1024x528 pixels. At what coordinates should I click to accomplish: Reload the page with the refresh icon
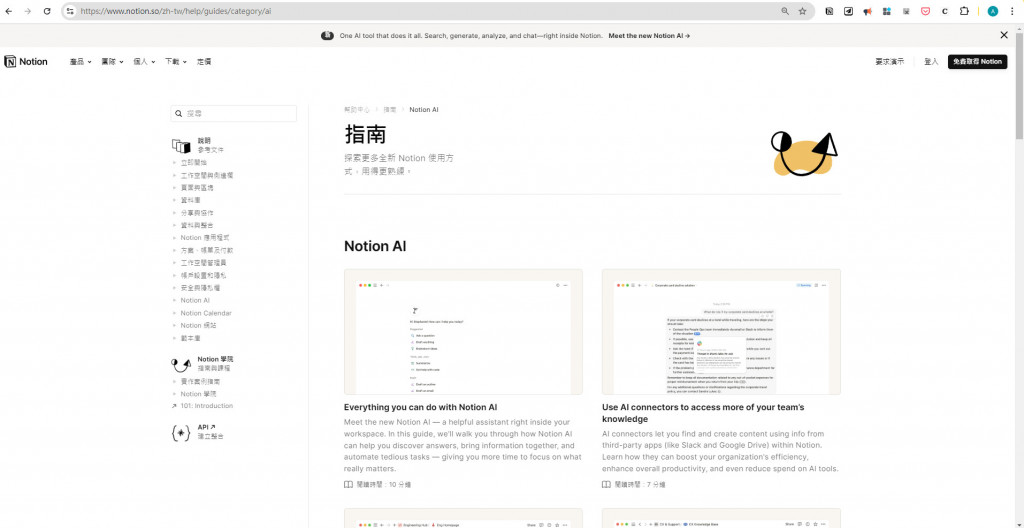click(47, 11)
